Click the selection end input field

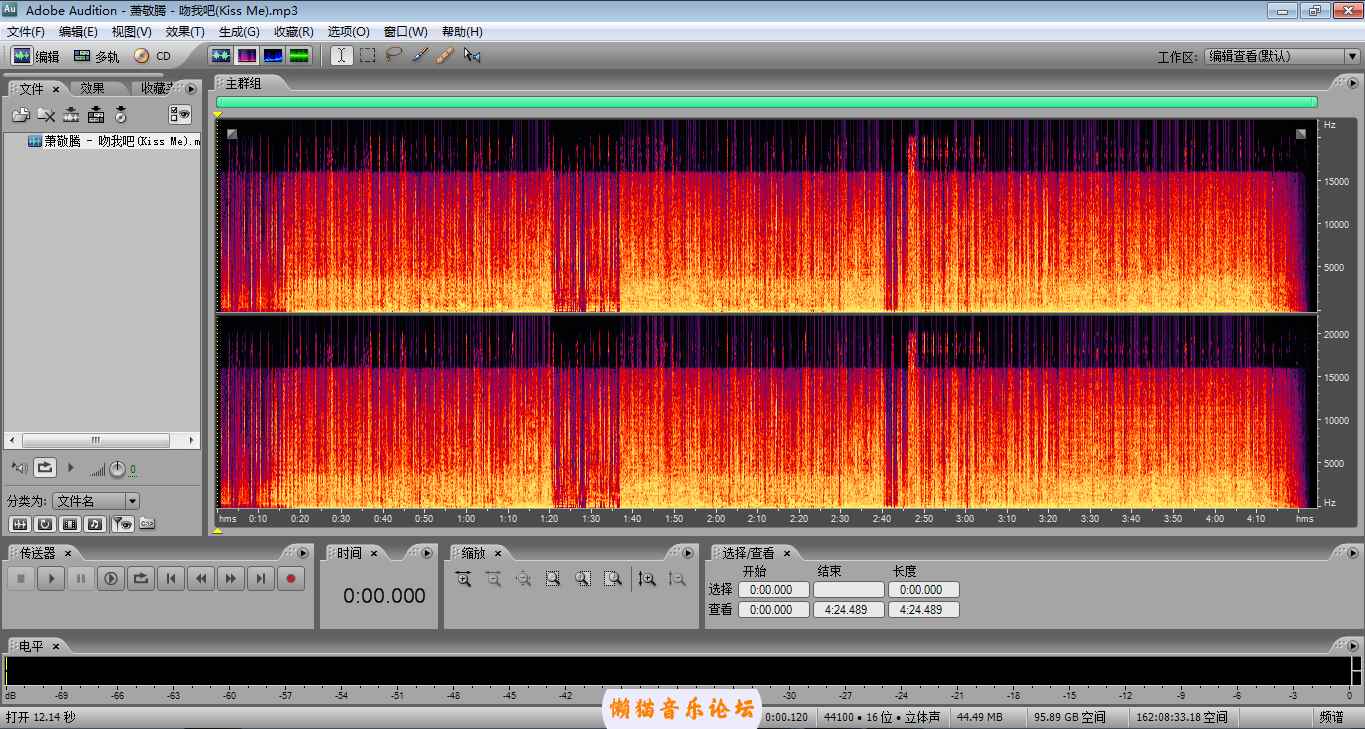[849, 590]
